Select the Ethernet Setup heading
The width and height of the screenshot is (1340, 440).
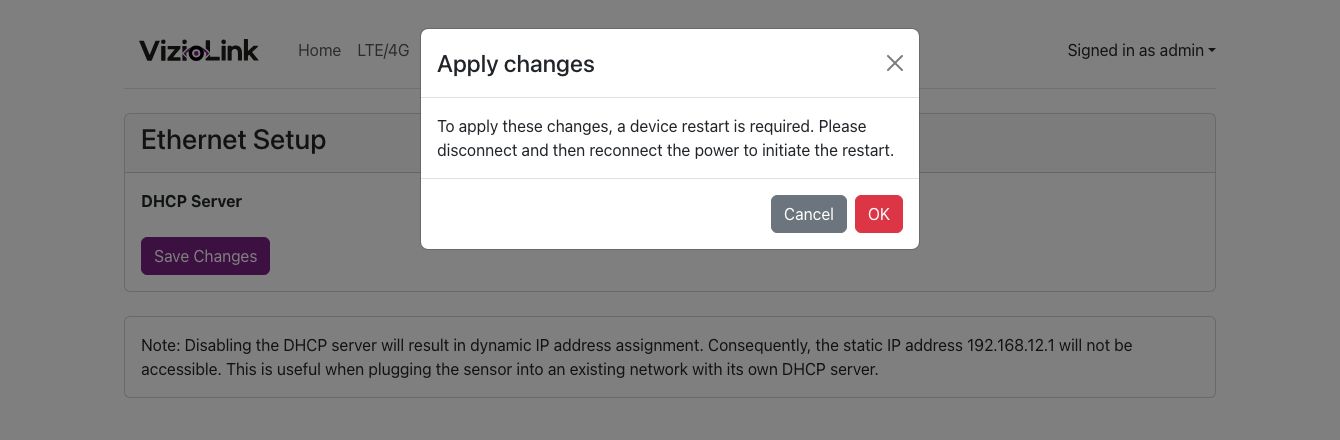tap(233, 139)
